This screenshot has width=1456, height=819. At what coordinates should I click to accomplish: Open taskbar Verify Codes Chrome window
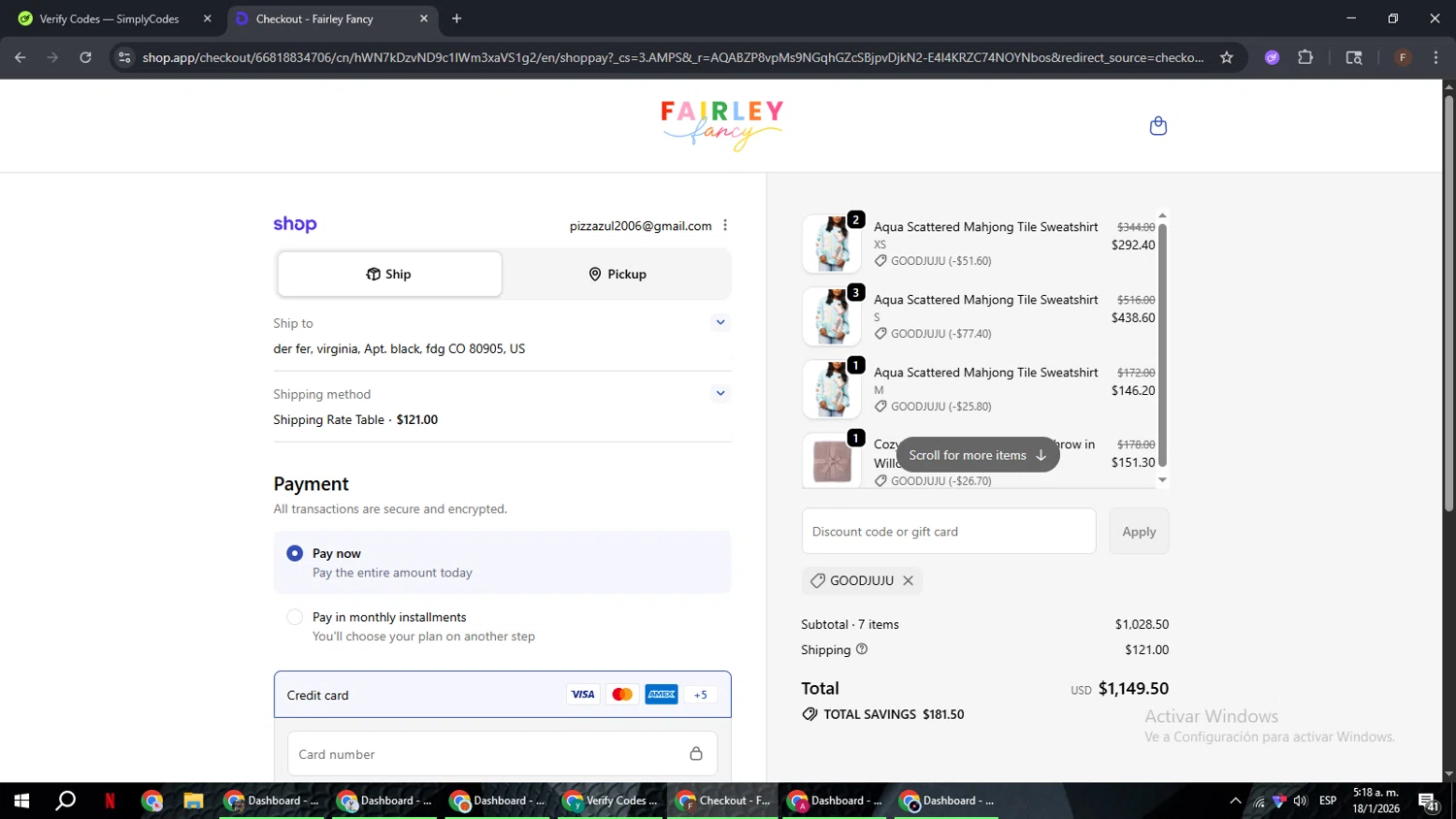tap(610, 801)
